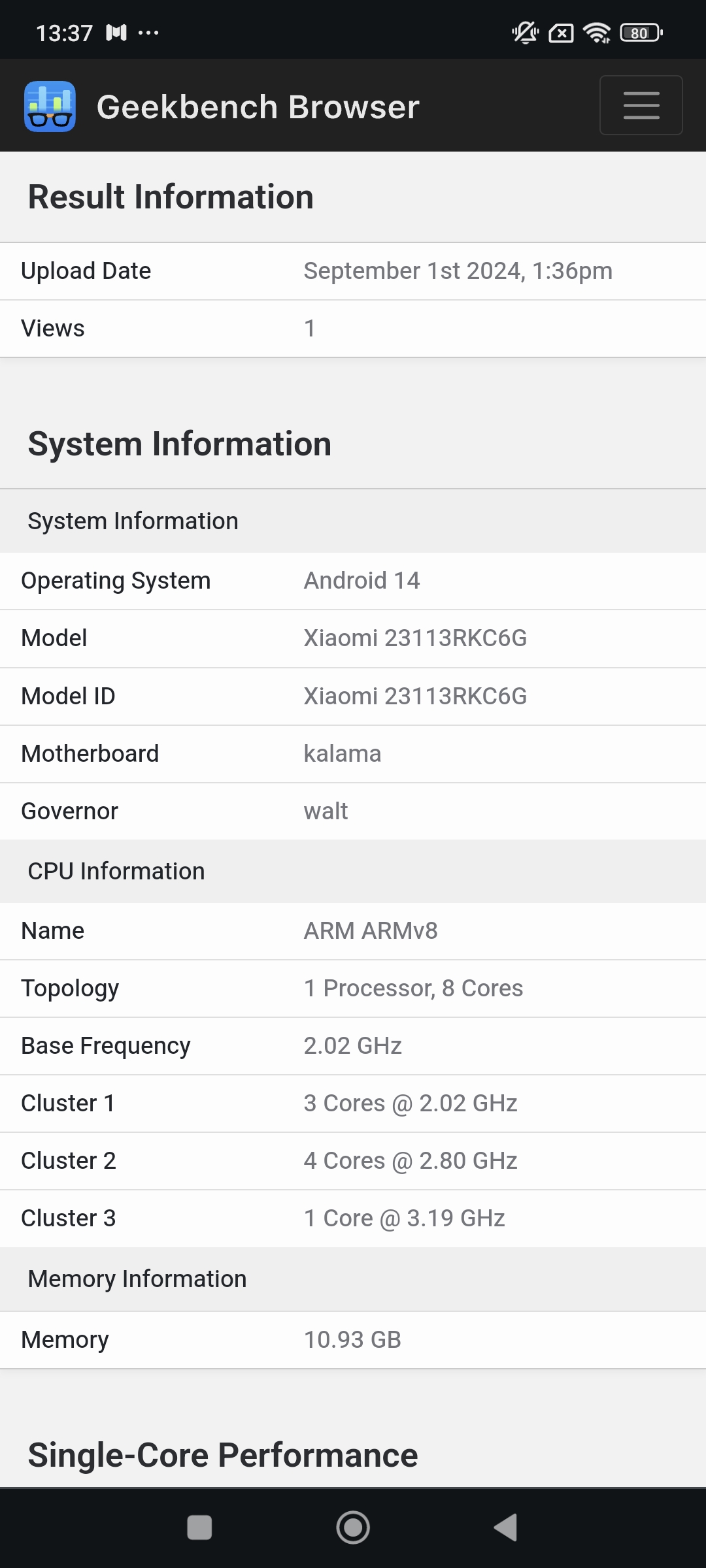The image size is (706, 1568).
Task: Tap the recent apps square button
Action: [199, 1527]
